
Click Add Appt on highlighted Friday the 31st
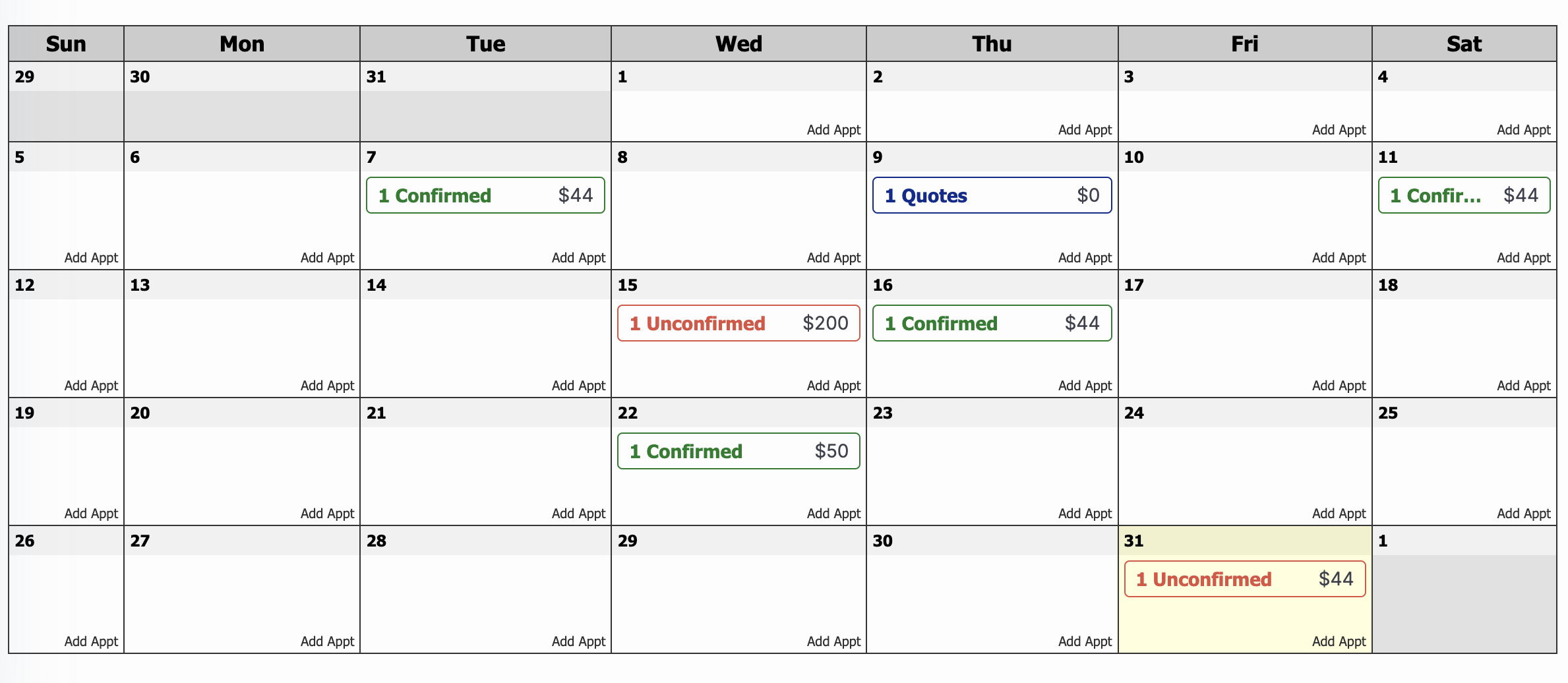coord(1339,641)
